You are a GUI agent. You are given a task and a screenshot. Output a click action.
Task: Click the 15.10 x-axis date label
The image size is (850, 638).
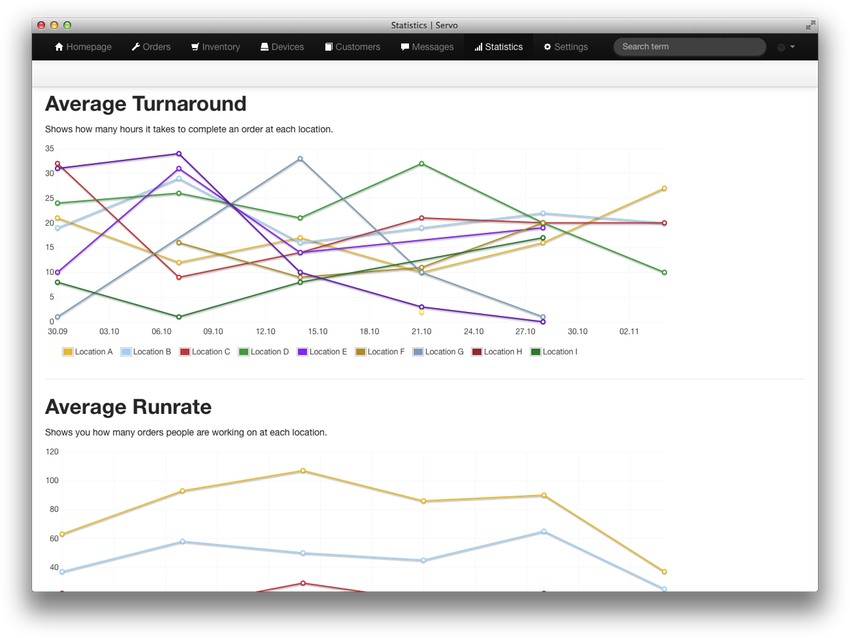coord(318,331)
